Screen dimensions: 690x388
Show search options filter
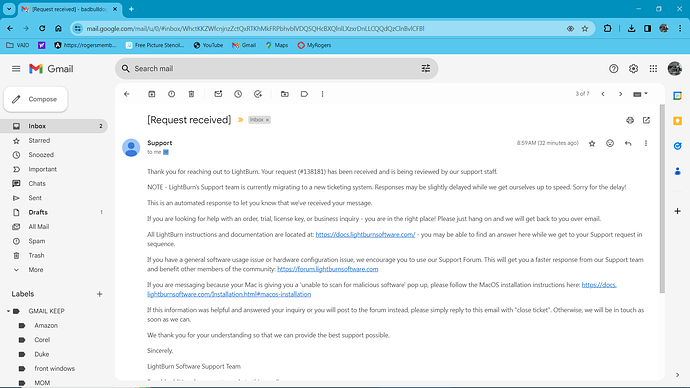[x=426, y=69]
